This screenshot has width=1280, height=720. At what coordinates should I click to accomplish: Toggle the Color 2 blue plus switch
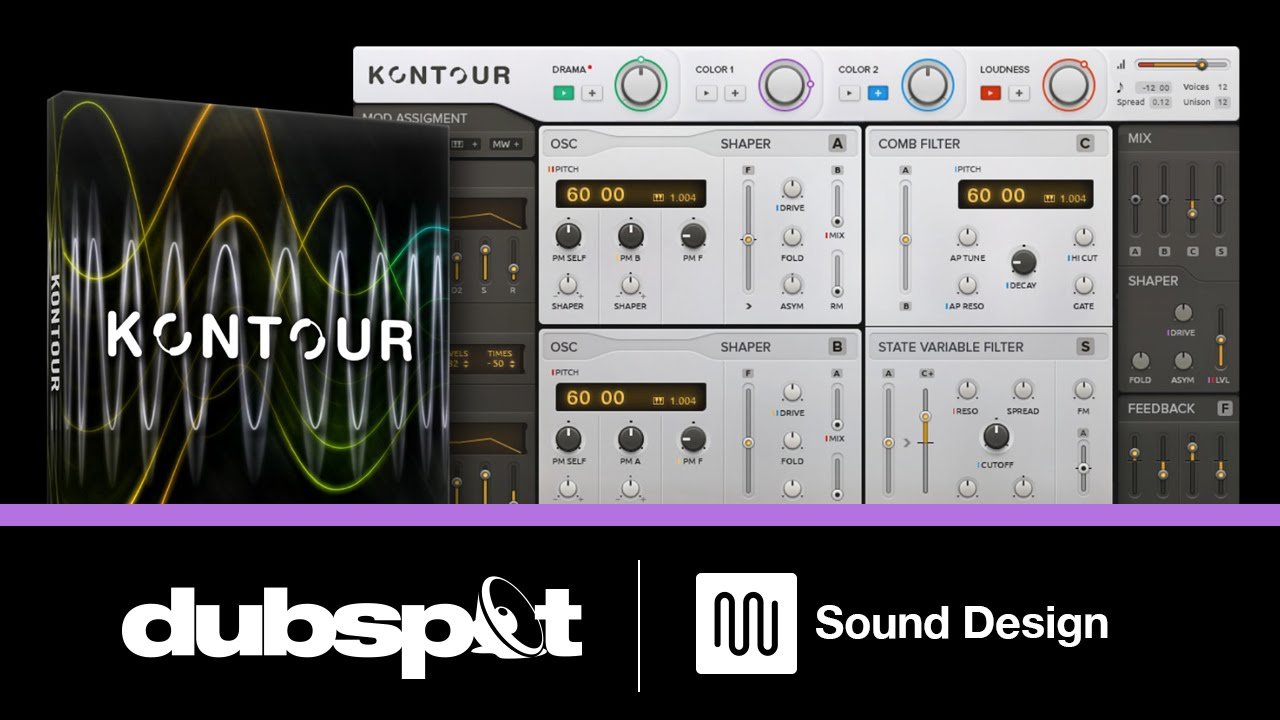[x=876, y=92]
